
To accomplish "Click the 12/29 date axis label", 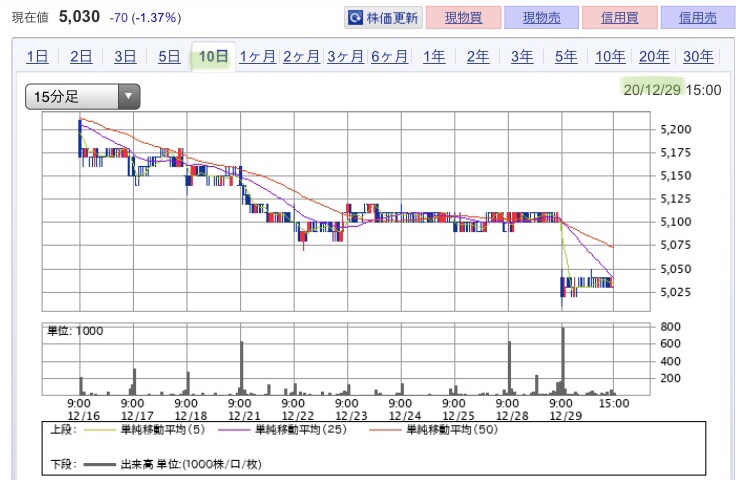I will (566, 416).
